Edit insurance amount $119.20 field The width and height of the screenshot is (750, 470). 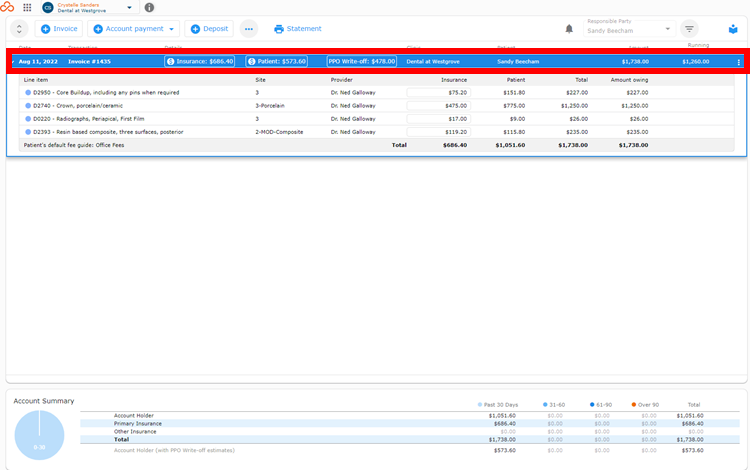pyautogui.click(x=439, y=132)
